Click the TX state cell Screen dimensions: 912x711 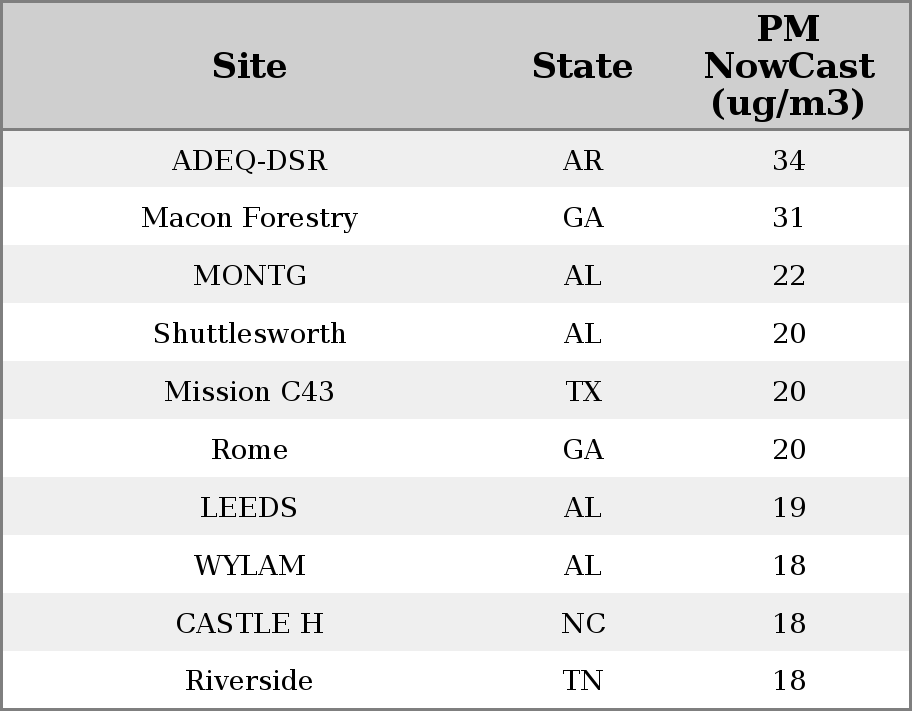(x=583, y=391)
